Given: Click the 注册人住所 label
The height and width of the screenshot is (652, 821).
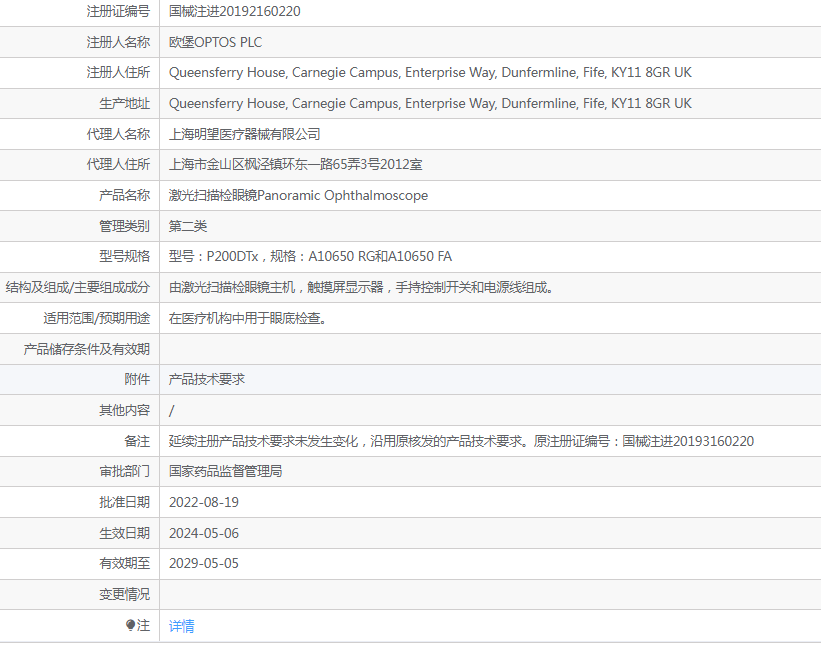Looking at the screenshot, I should [x=118, y=73].
